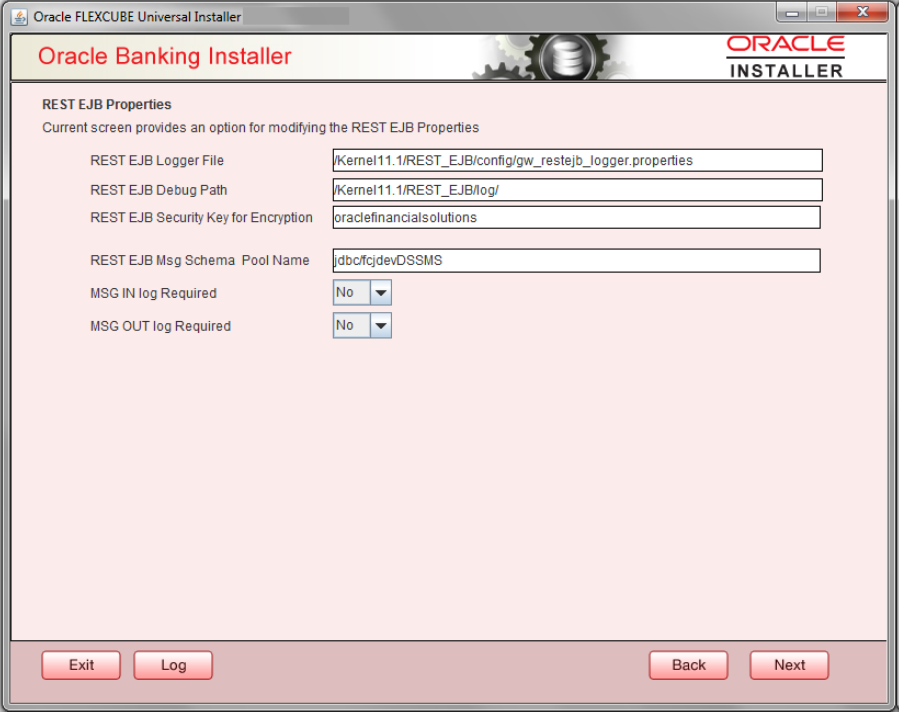Click the Exit button
899x712 pixels.
[80, 664]
